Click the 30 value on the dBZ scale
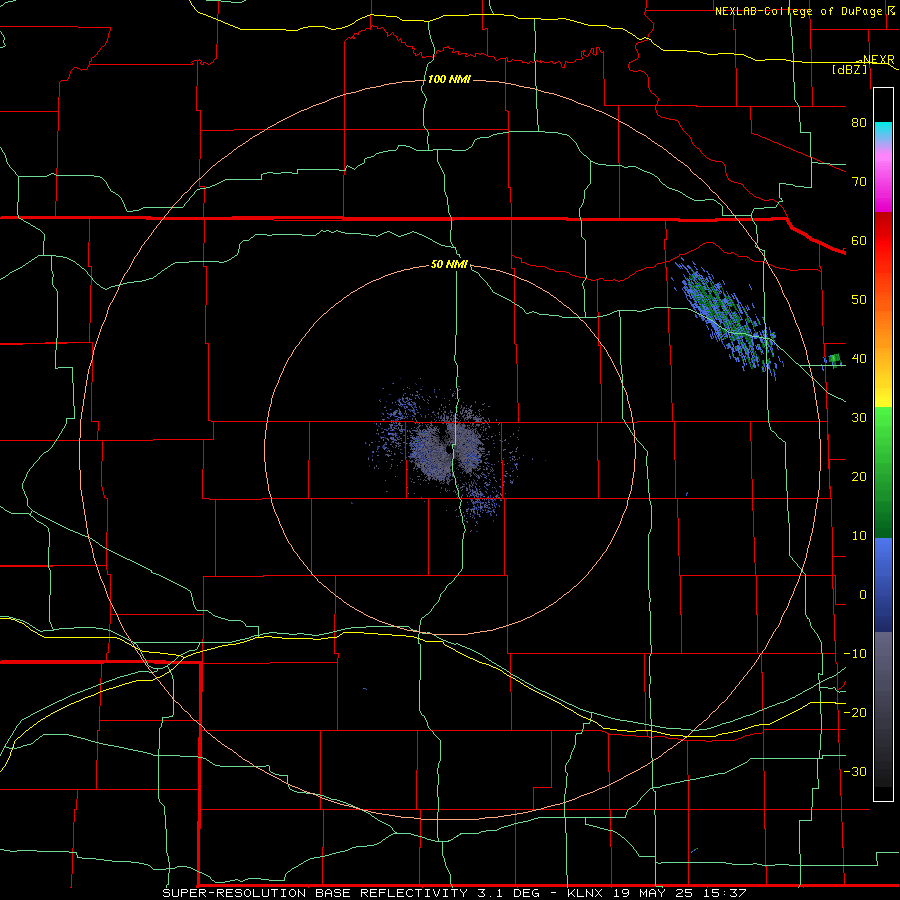The width and height of the screenshot is (900, 900). pyautogui.click(x=859, y=418)
